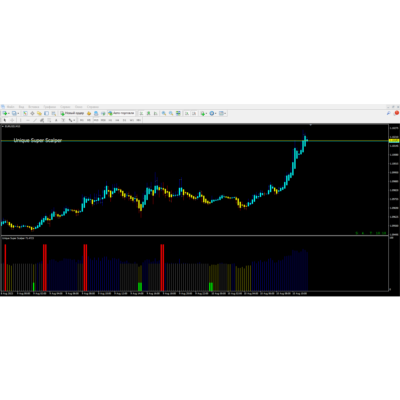Expand the Indicators list dropdown
Screen dimensions: 400x400
[206, 114]
